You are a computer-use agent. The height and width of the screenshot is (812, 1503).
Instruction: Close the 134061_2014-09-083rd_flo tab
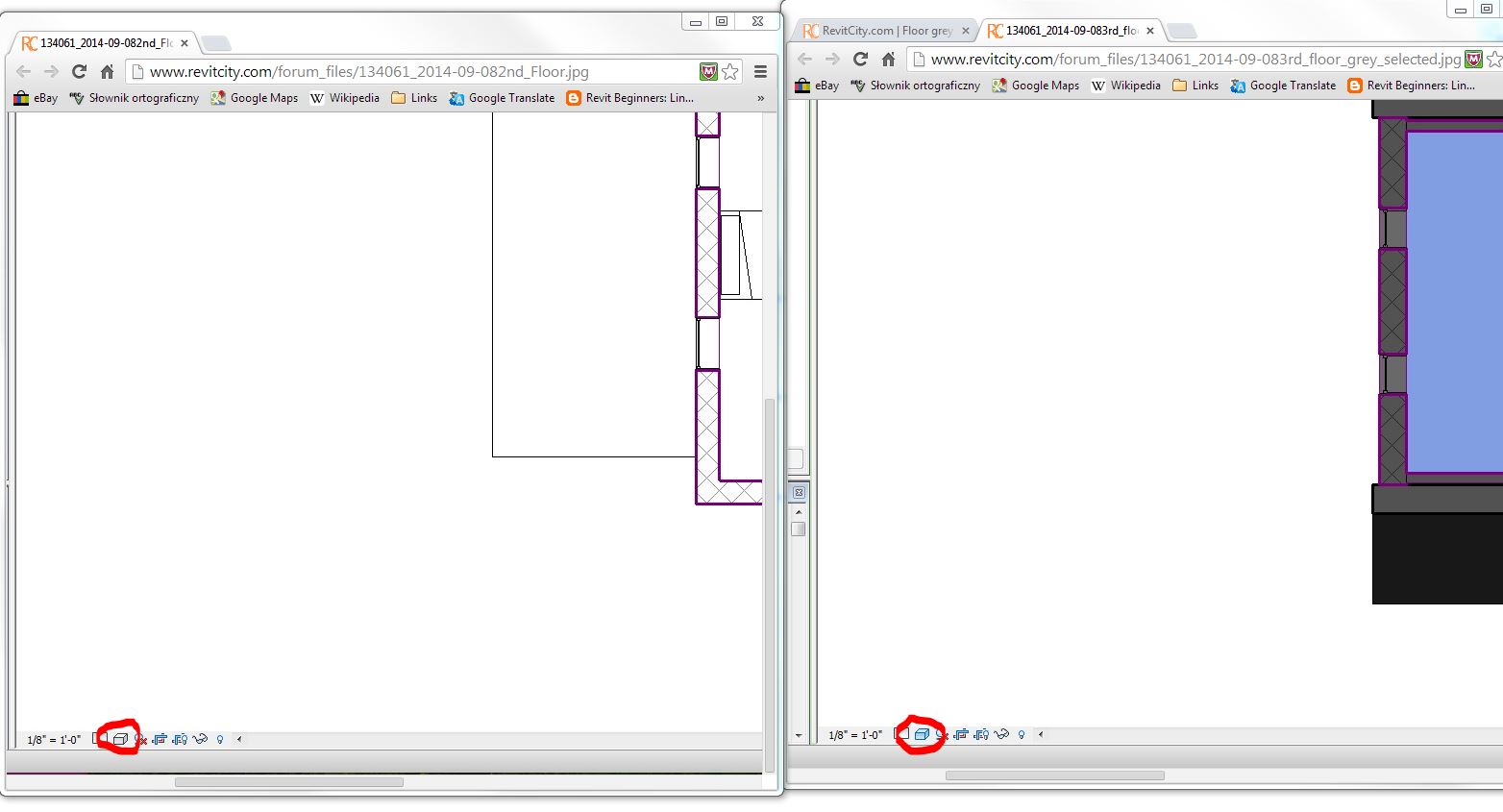[x=1149, y=31]
